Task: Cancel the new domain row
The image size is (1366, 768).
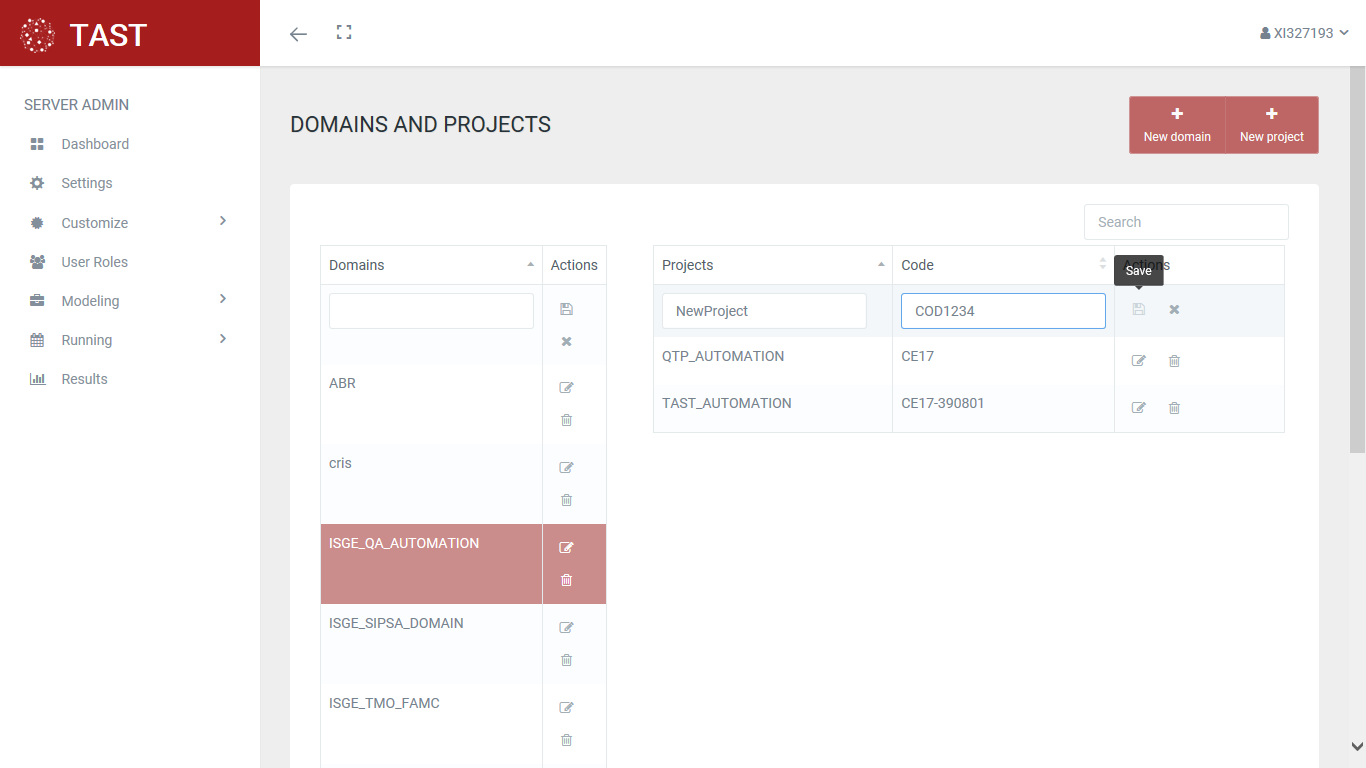Action: (x=566, y=342)
